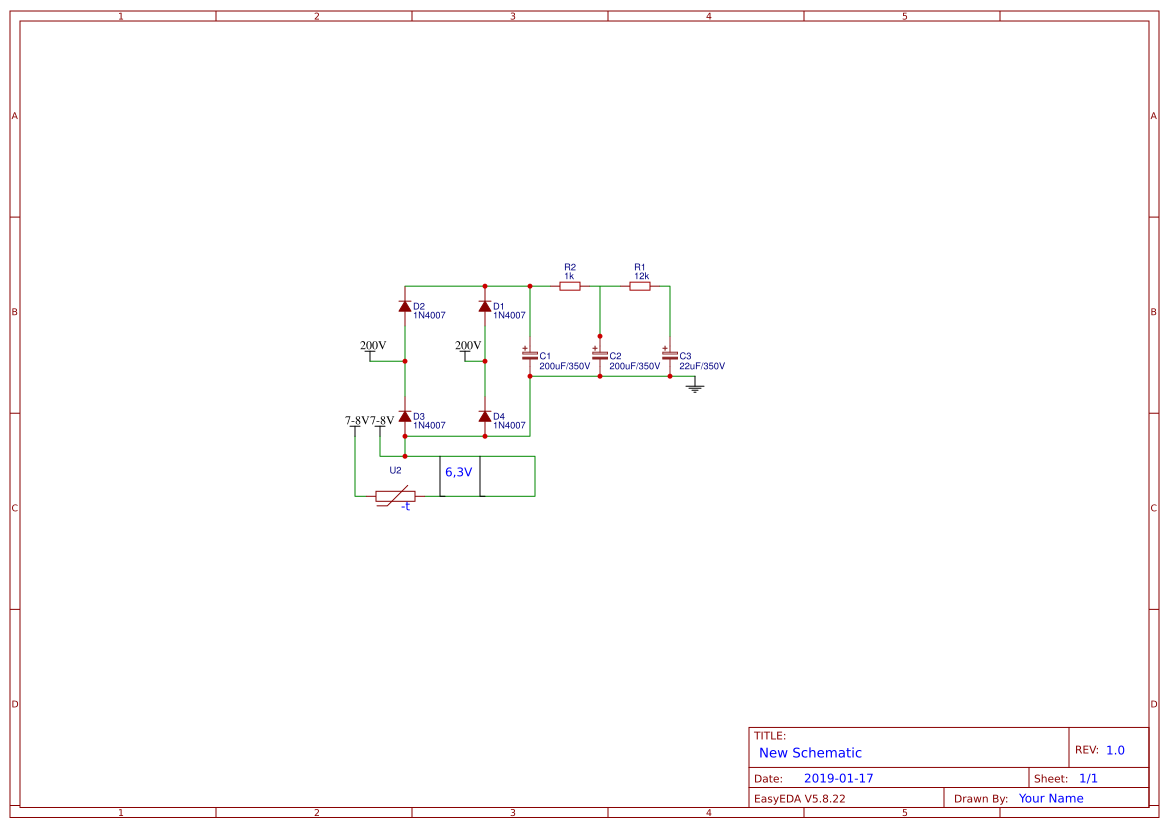Select the REV 1.0 value
This screenshot has width=1169, height=828.
1115,750
